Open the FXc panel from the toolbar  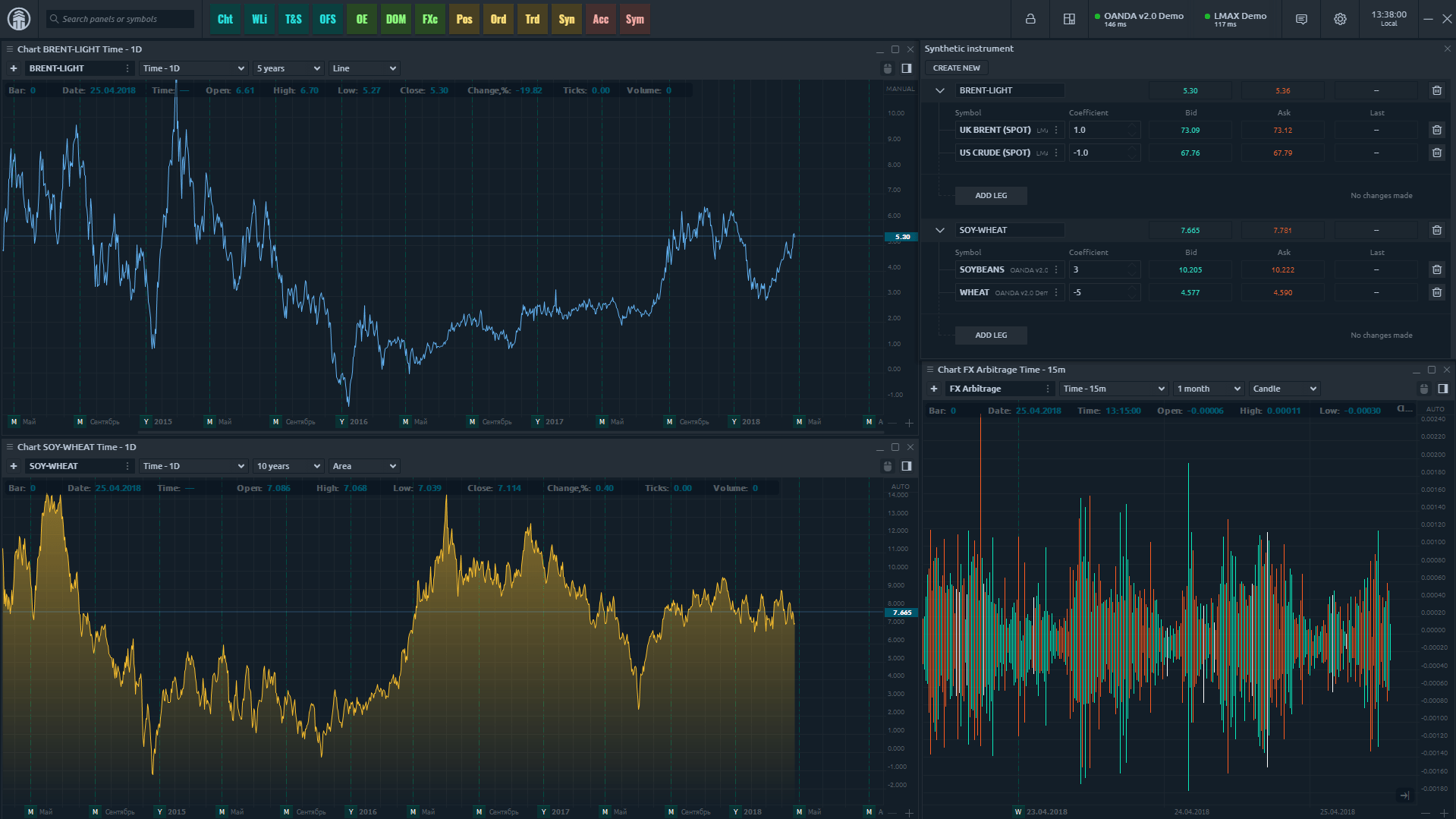[429, 19]
